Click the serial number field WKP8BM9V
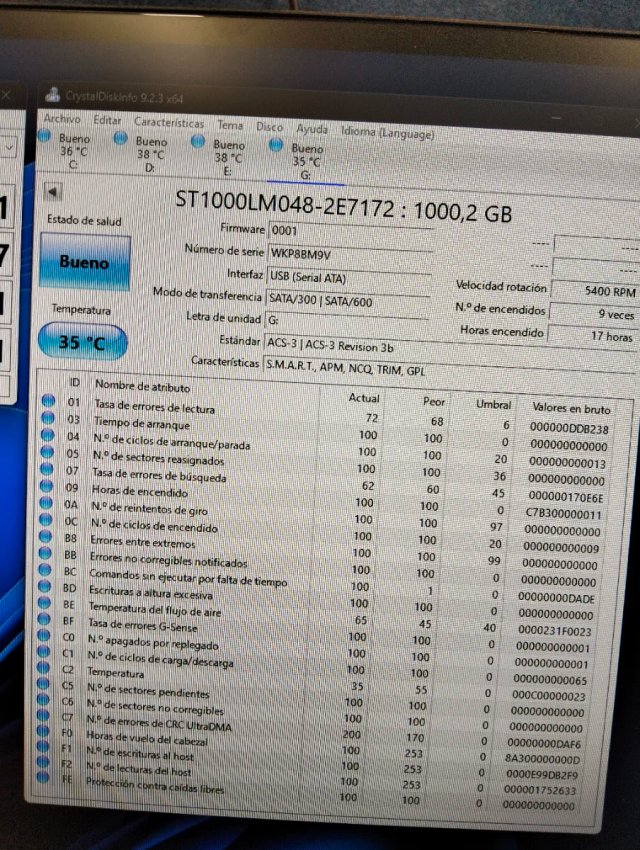The height and width of the screenshot is (850, 640). 350,254
